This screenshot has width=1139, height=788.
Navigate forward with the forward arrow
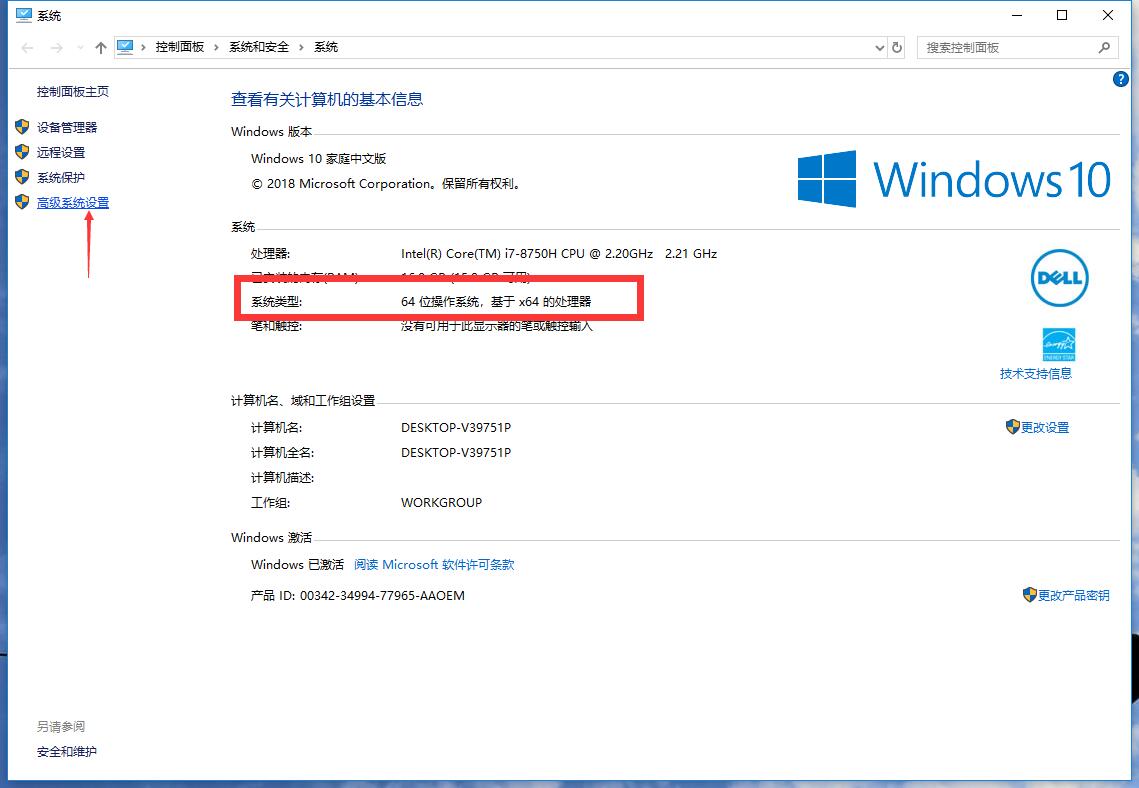57,48
